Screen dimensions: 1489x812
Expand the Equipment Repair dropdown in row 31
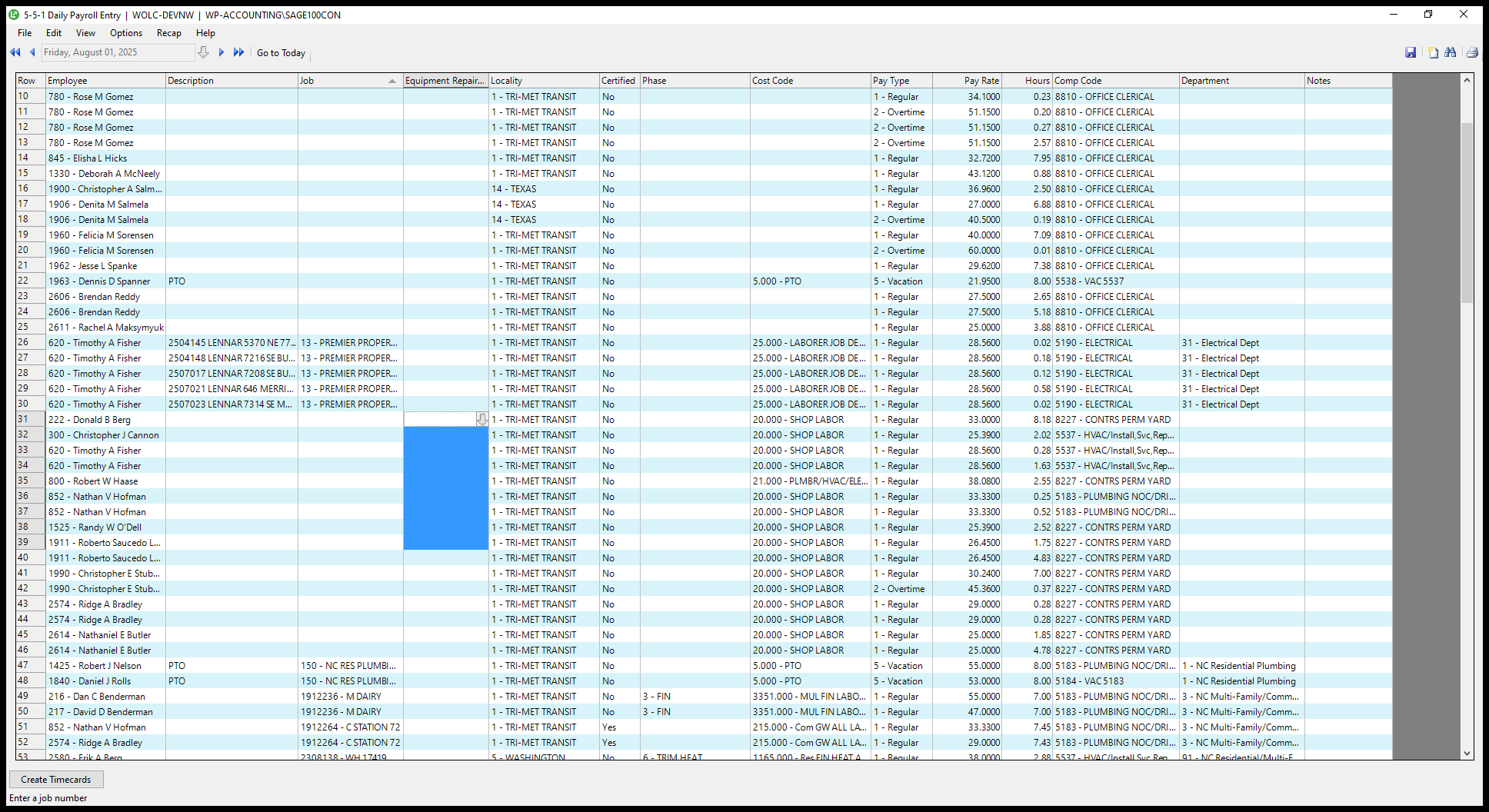(x=481, y=420)
